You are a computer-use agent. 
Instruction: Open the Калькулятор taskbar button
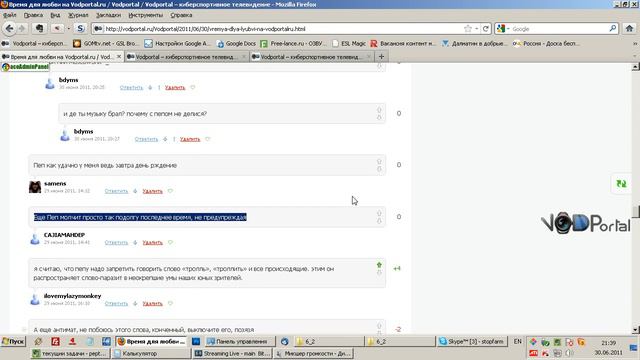point(151,353)
